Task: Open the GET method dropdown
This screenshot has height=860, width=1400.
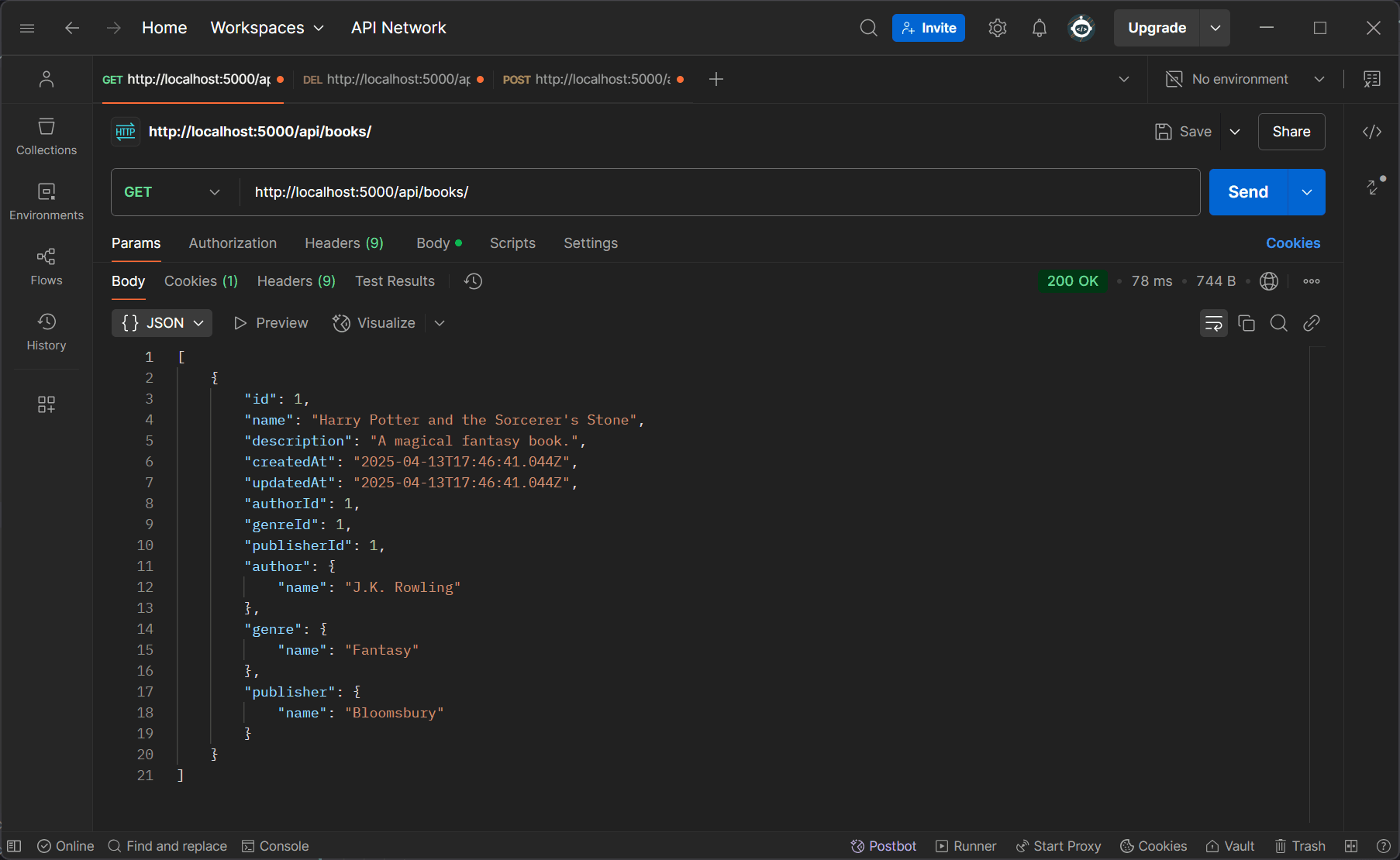Action: pos(172,192)
